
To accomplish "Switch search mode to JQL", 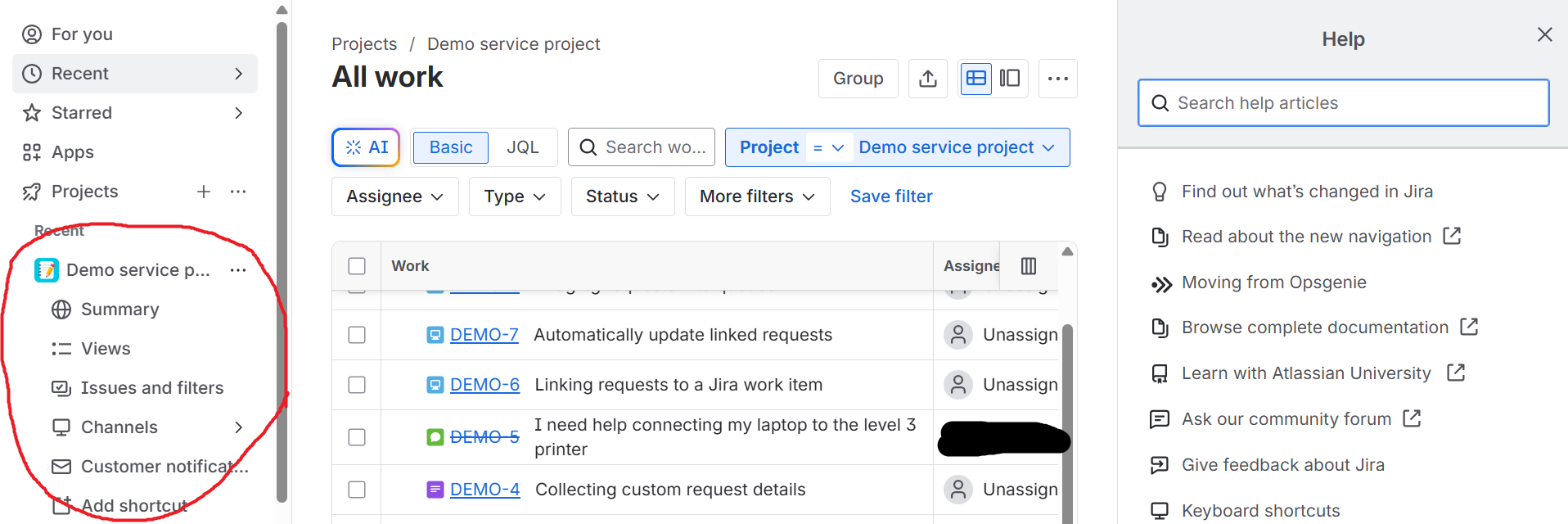I will pyautogui.click(x=523, y=147).
